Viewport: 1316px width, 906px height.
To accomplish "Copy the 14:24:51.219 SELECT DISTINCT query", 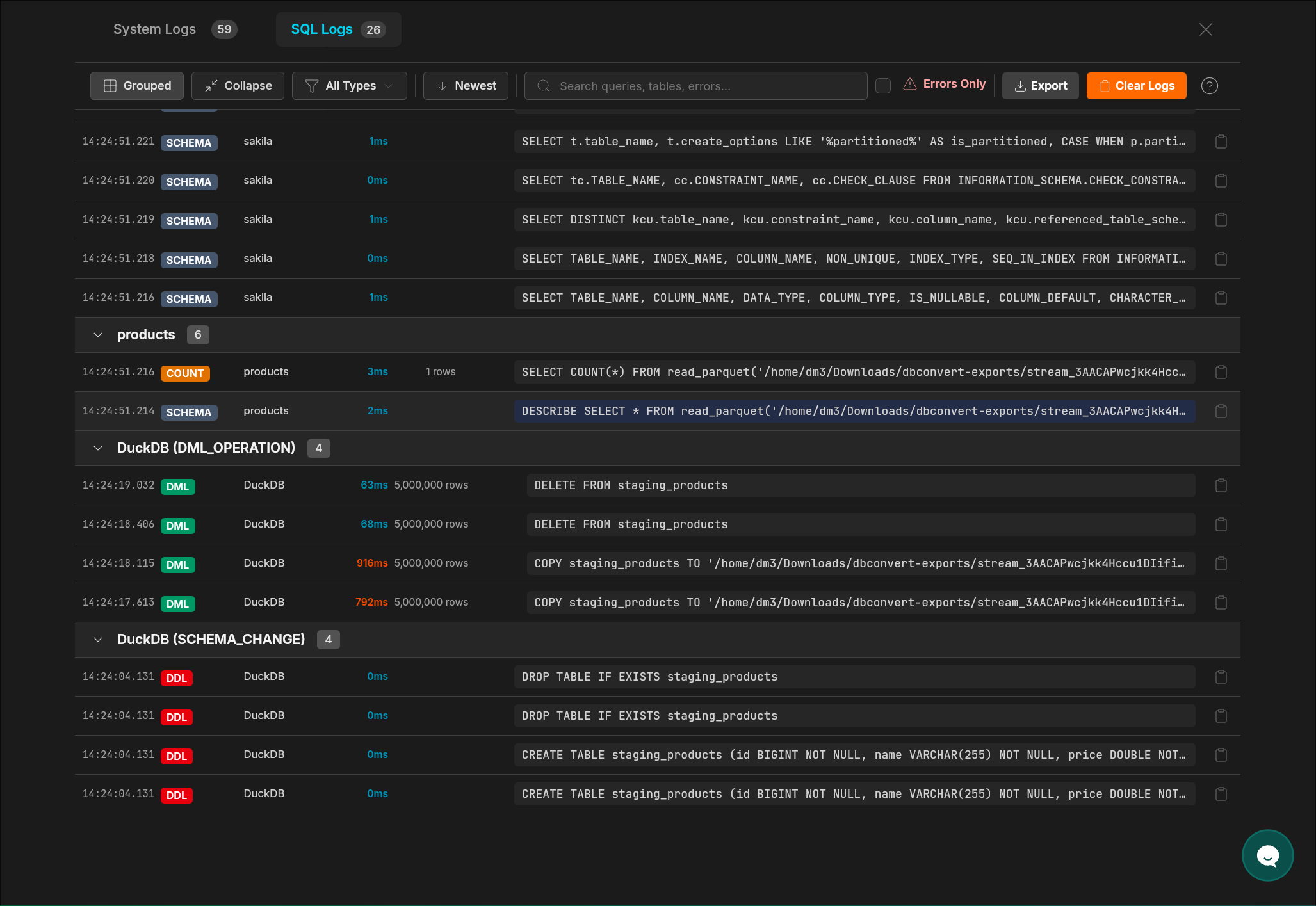I will point(1221,220).
